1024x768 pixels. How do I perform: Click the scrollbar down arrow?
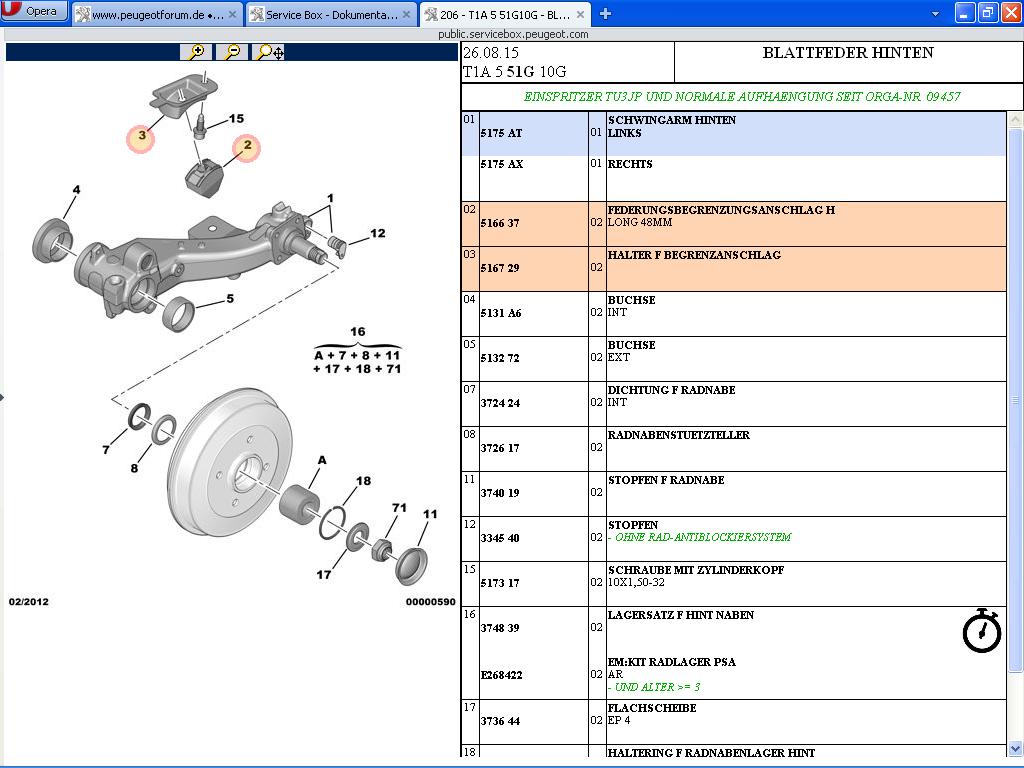point(1016,748)
